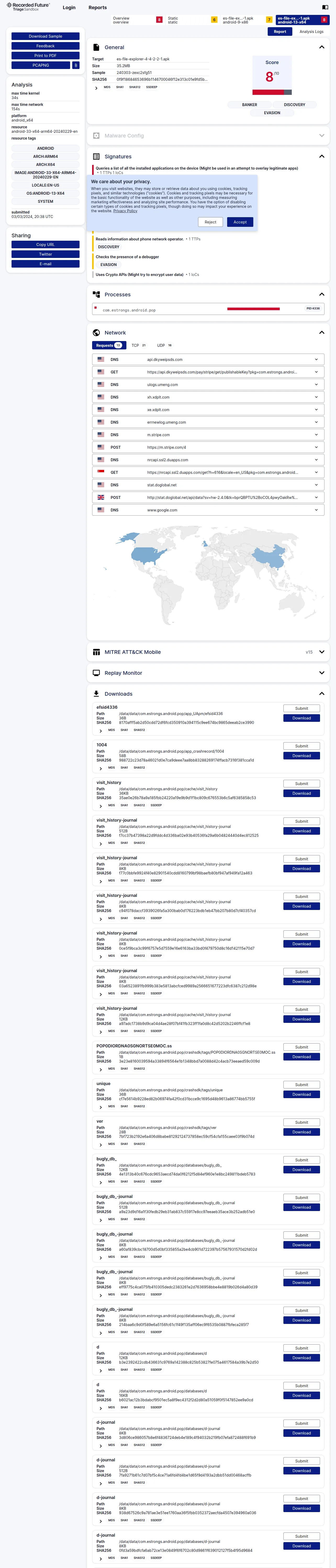Select the TCP network tab
This screenshot has height=1568, width=336.
click(x=138, y=345)
